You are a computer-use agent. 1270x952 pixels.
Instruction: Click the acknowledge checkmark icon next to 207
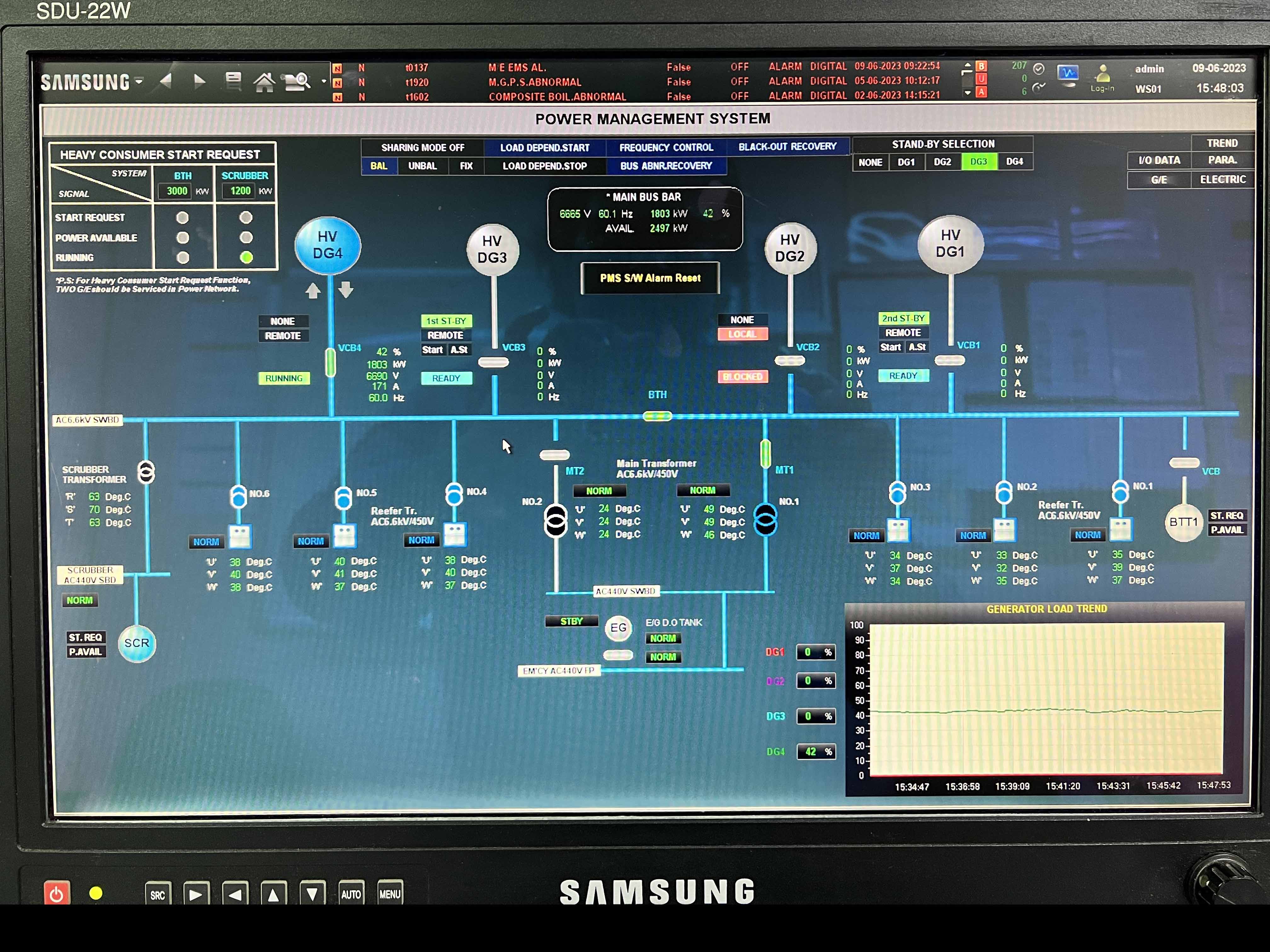1038,69
